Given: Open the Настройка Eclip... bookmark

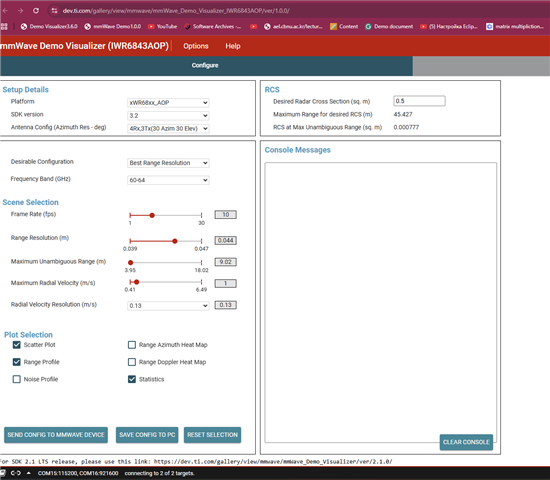Looking at the screenshot, I should [x=449, y=26].
